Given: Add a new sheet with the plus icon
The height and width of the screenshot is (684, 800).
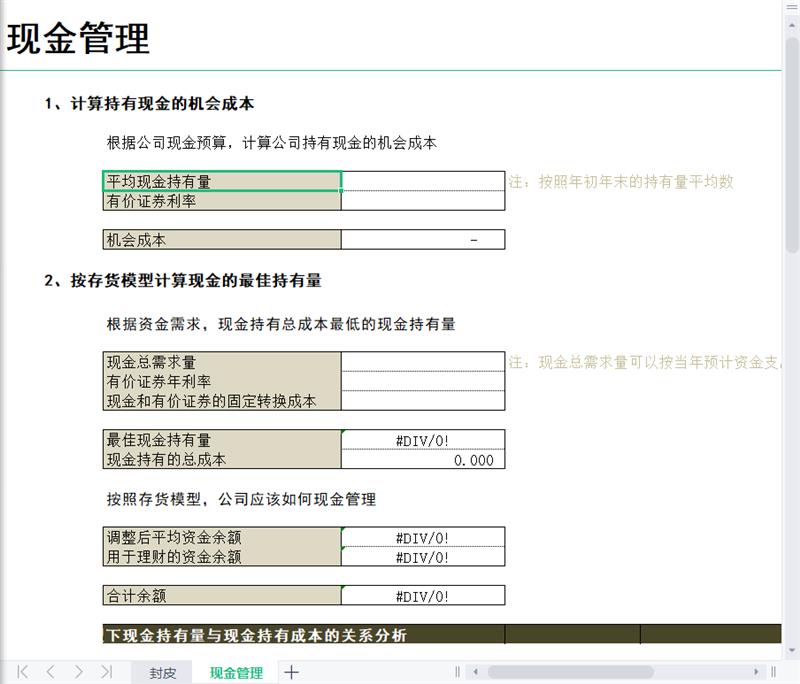Looking at the screenshot, I should pyautogui.click(x=292, y=673).
